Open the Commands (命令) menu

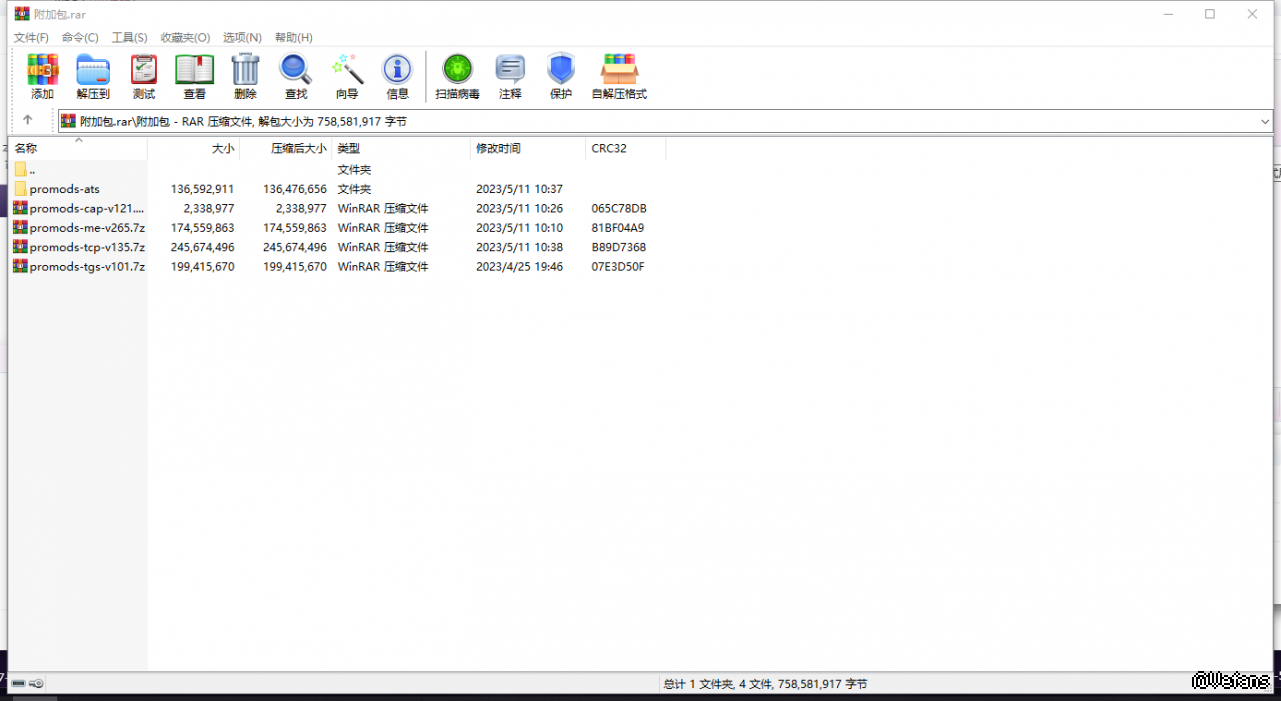click(x=80, y=37)
